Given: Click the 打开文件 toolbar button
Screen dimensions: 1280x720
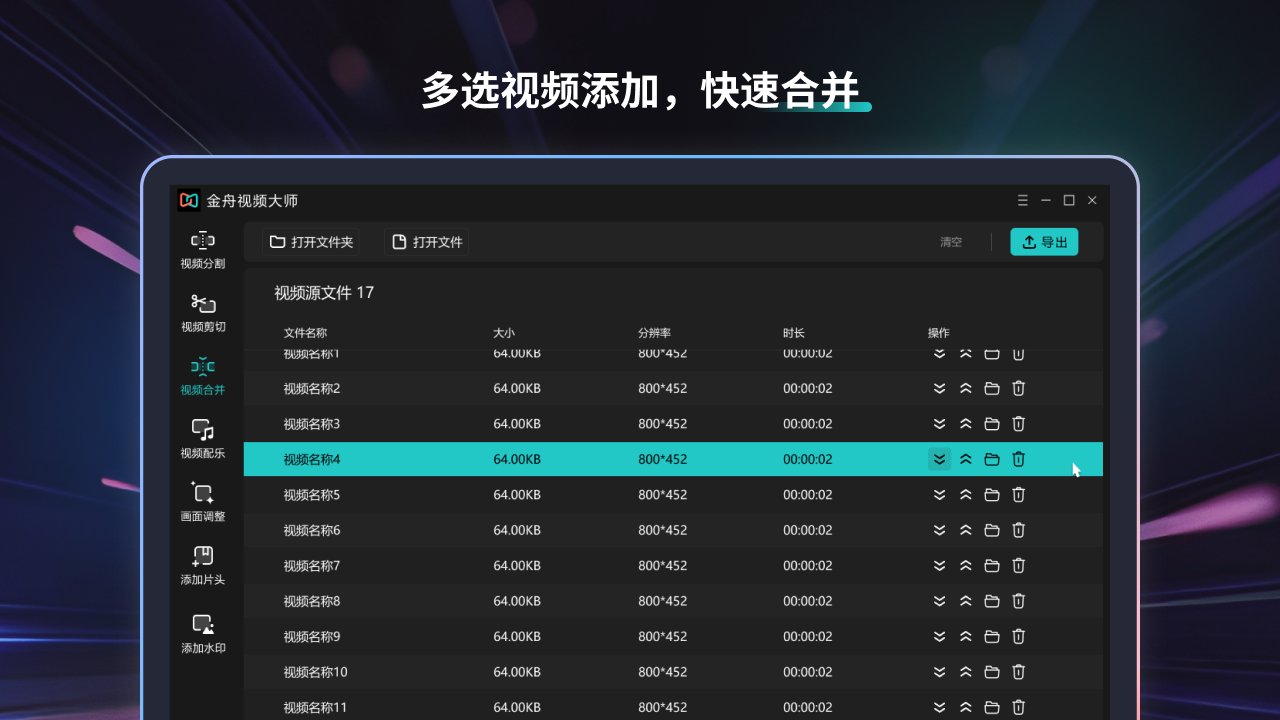Looking at the screenshot, I should point(426,241).
